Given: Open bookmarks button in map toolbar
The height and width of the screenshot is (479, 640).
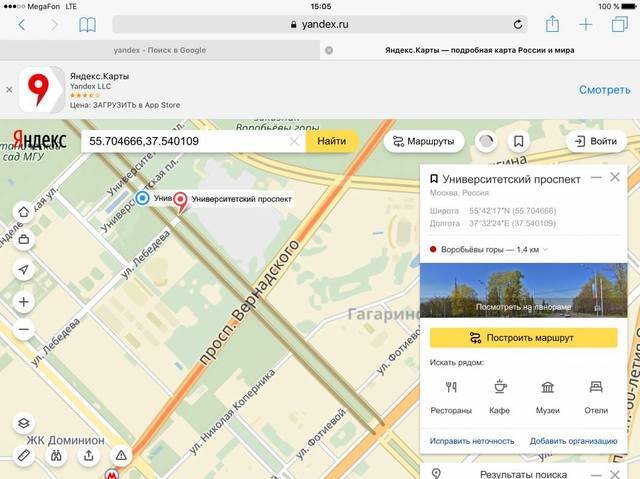Looking at the screenshot, I should 518,142.
